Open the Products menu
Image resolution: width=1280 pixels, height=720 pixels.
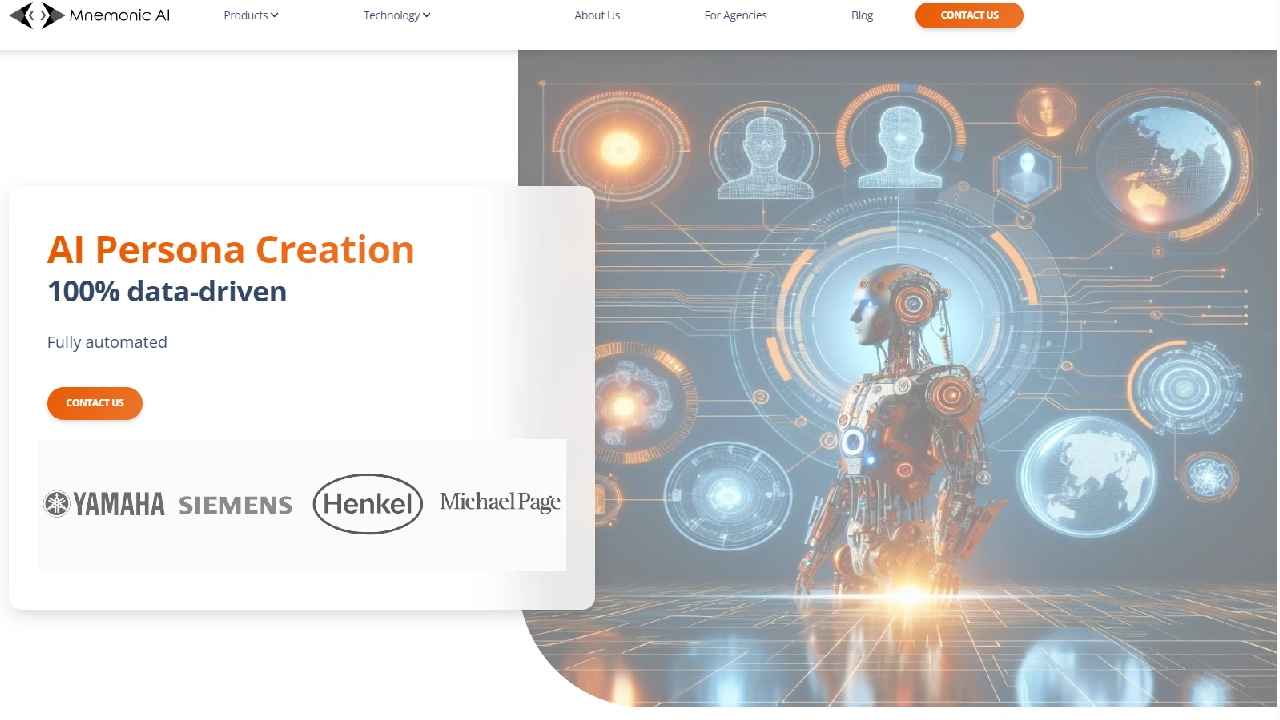click(246, 15)
